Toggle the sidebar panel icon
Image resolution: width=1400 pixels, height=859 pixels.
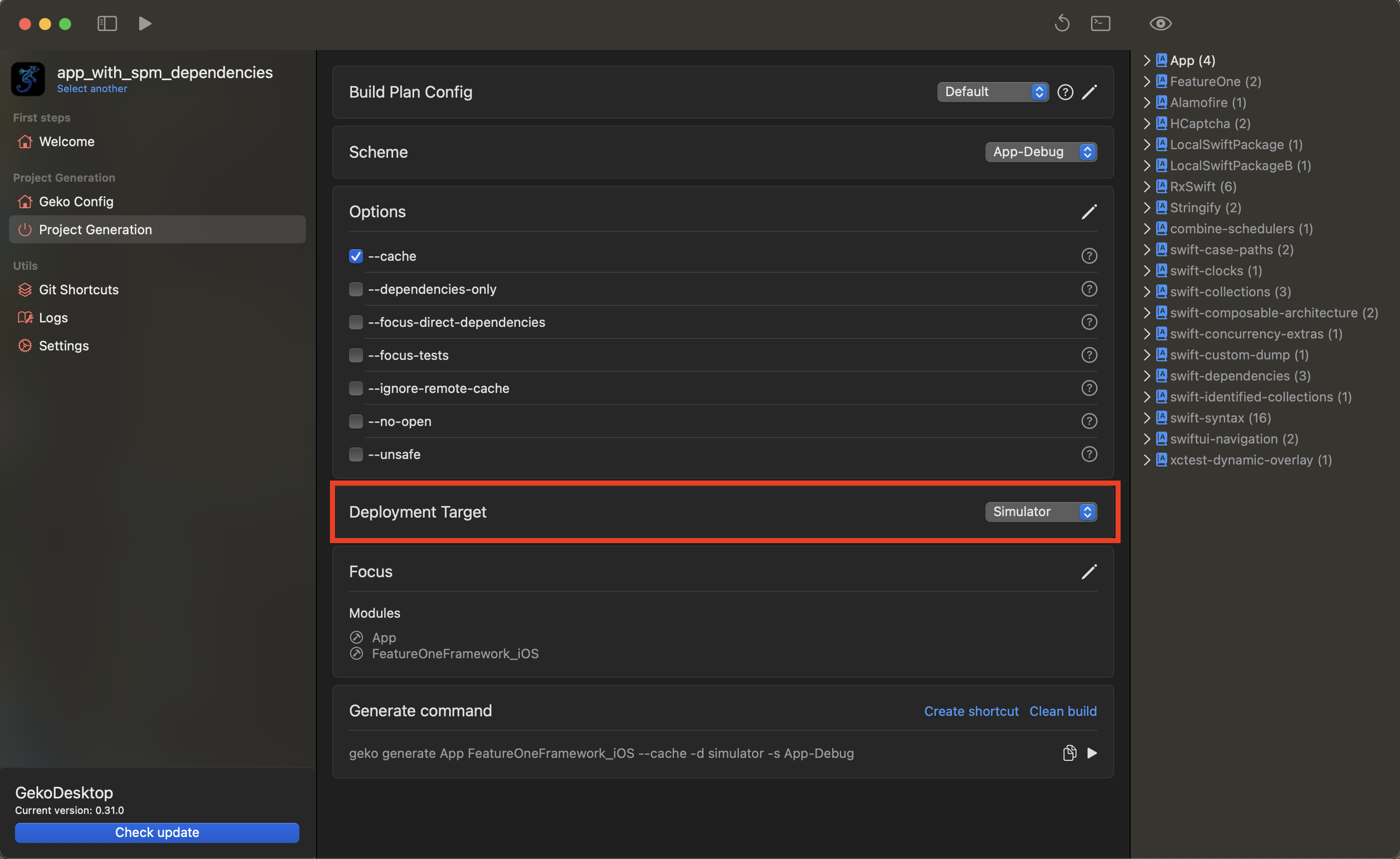[107, 24]
